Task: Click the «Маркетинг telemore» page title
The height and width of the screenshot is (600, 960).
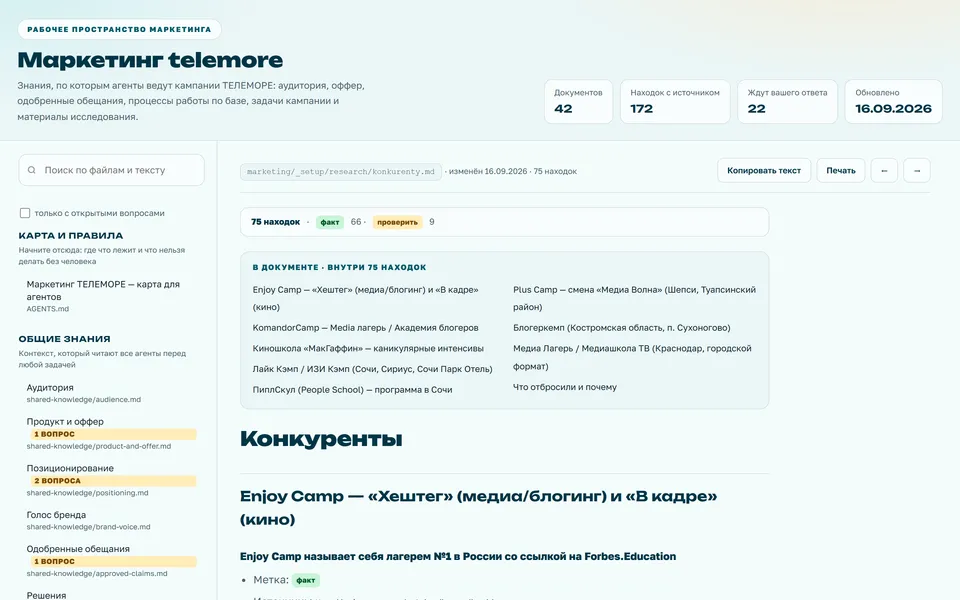Action: [150, 60]
